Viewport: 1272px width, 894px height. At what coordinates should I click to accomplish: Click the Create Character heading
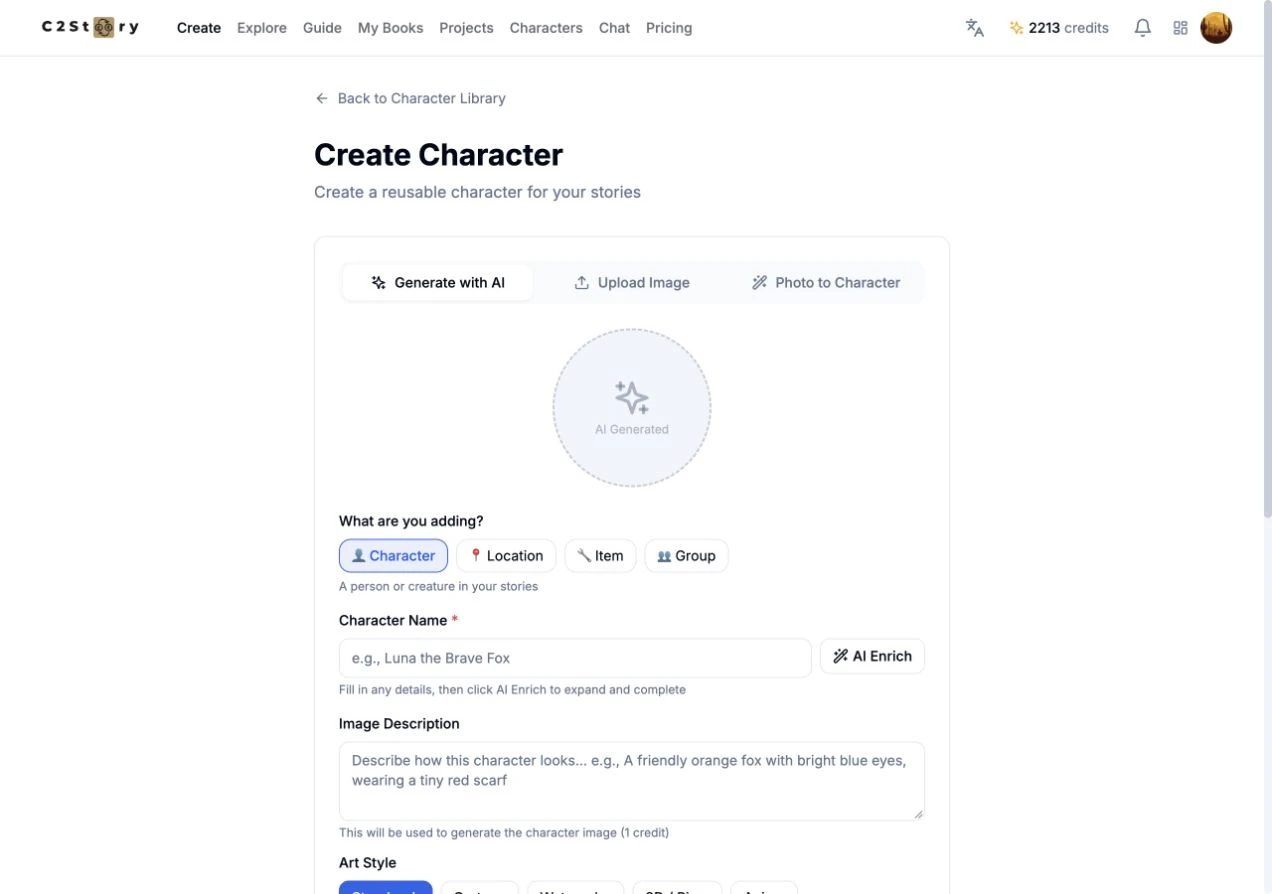[438, 155]
